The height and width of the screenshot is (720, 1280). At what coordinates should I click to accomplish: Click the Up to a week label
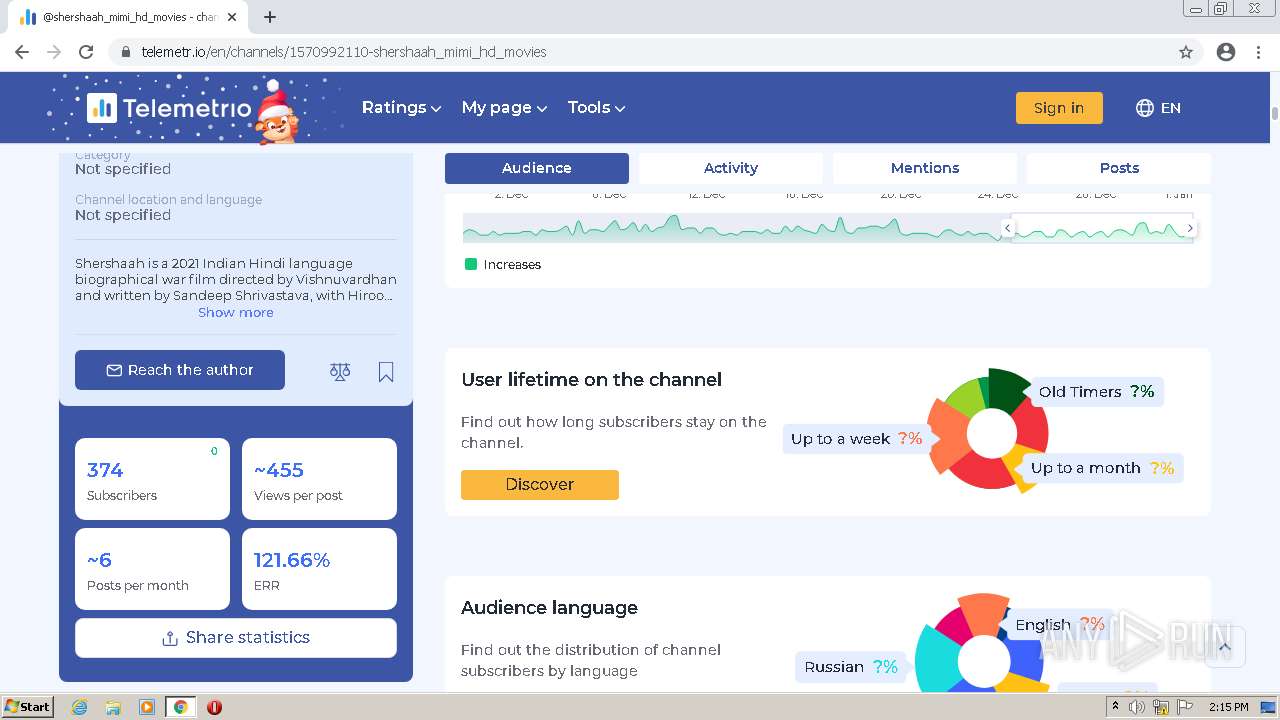(856, 439)
